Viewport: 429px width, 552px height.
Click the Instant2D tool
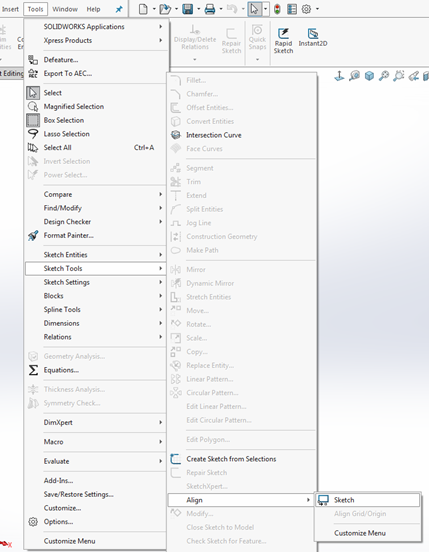tap(313, 37)
